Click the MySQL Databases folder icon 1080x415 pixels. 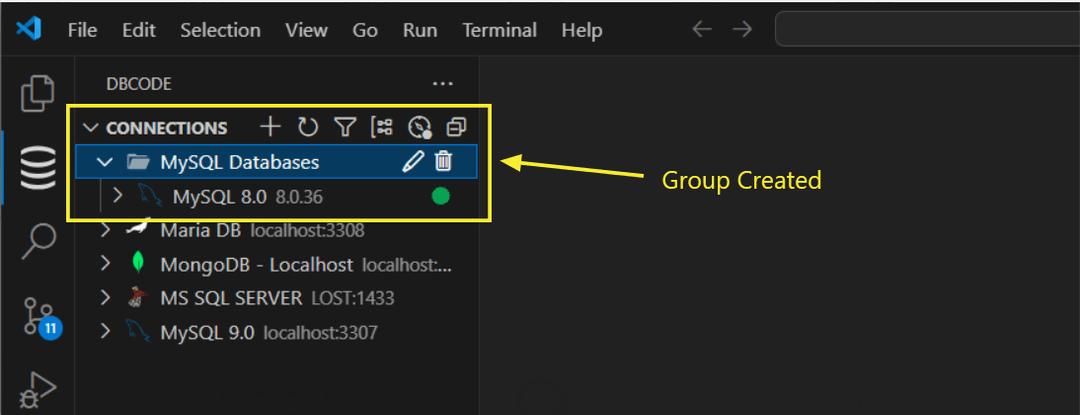(138, 162)
